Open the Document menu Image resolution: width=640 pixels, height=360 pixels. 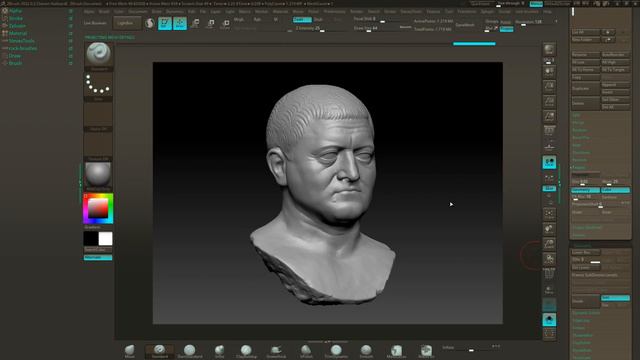click(x=138, y=11)
